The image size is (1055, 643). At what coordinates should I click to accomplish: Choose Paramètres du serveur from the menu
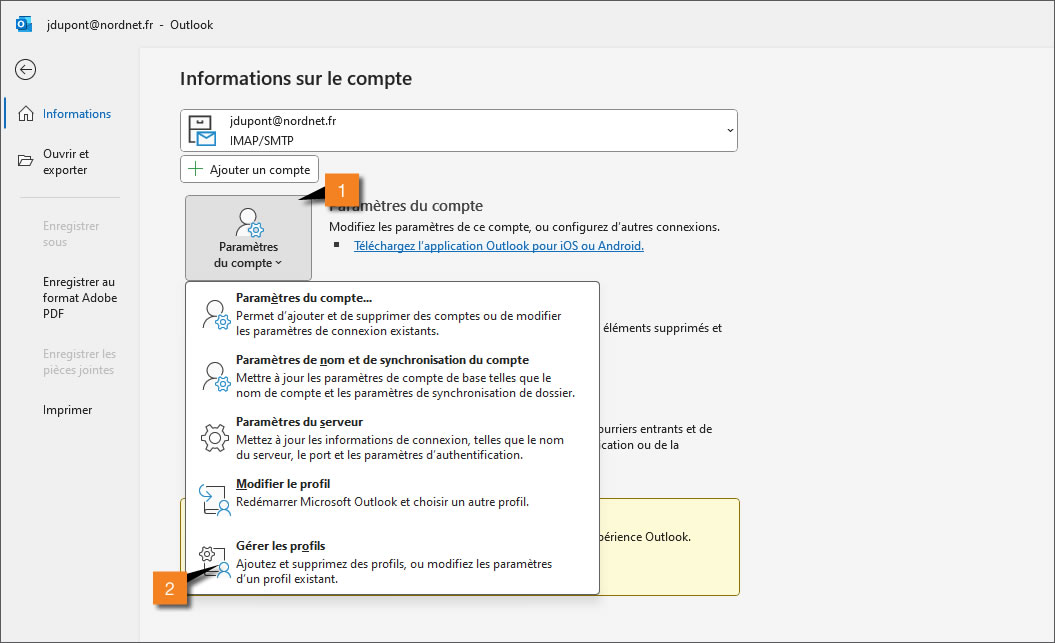pyautogui.click(x=392, y=438)
